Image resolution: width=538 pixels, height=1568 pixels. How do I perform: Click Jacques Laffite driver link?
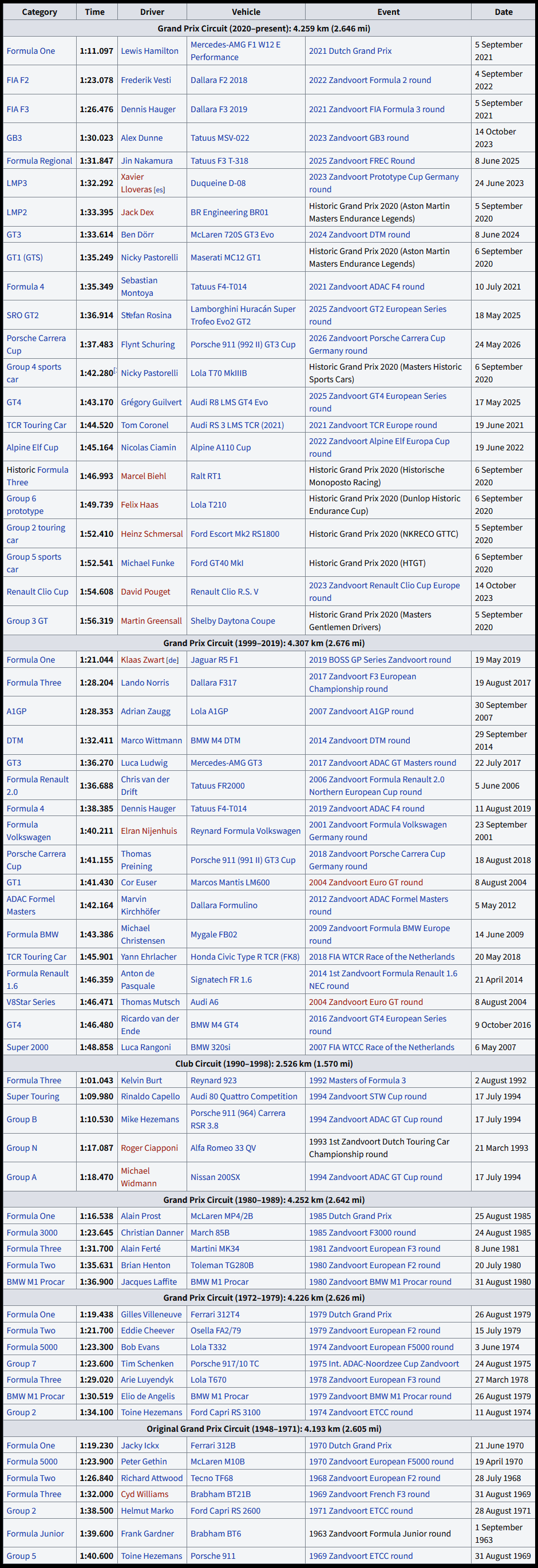click(x=148, y=1282)
